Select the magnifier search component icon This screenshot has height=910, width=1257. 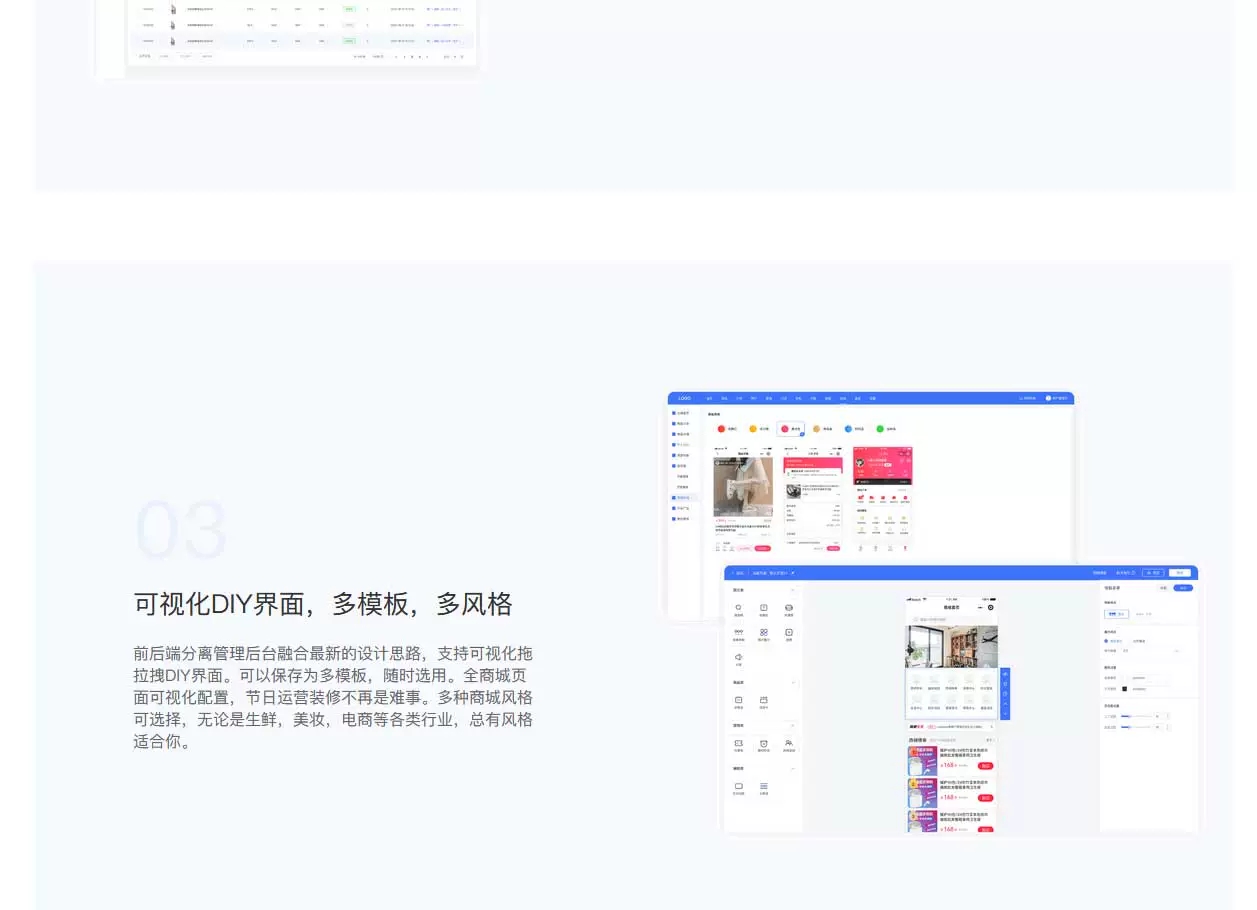(739, 608)
